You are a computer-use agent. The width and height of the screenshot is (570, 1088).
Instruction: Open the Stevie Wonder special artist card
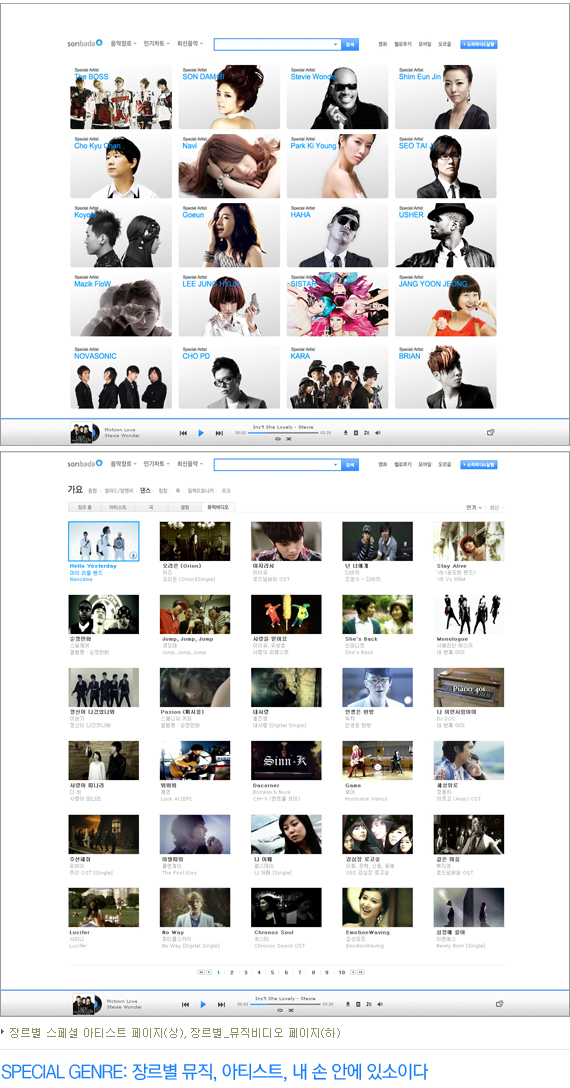(x=337, y=97)
